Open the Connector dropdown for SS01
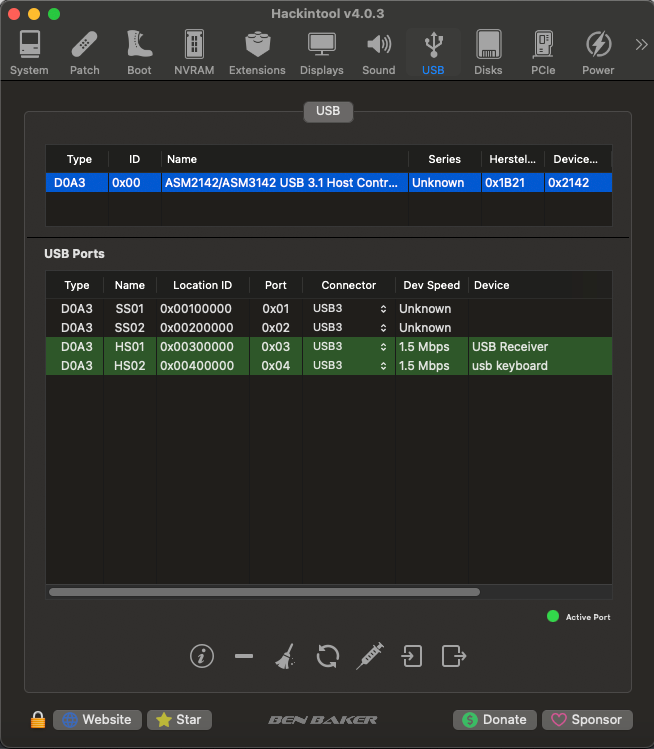The width and height of the screenshot is (654, 749). [349, 309]
